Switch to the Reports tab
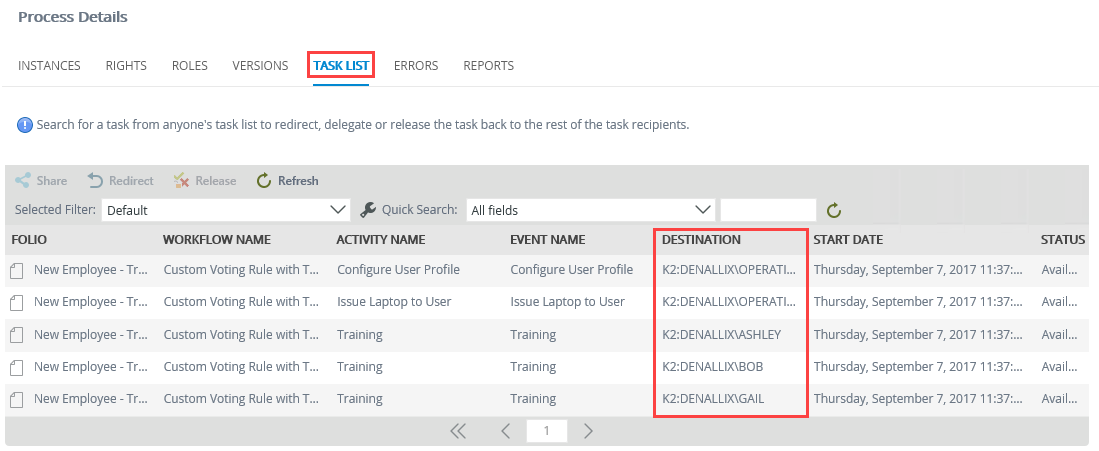This screenshot has height=451, width=1099. click(489, 65)
